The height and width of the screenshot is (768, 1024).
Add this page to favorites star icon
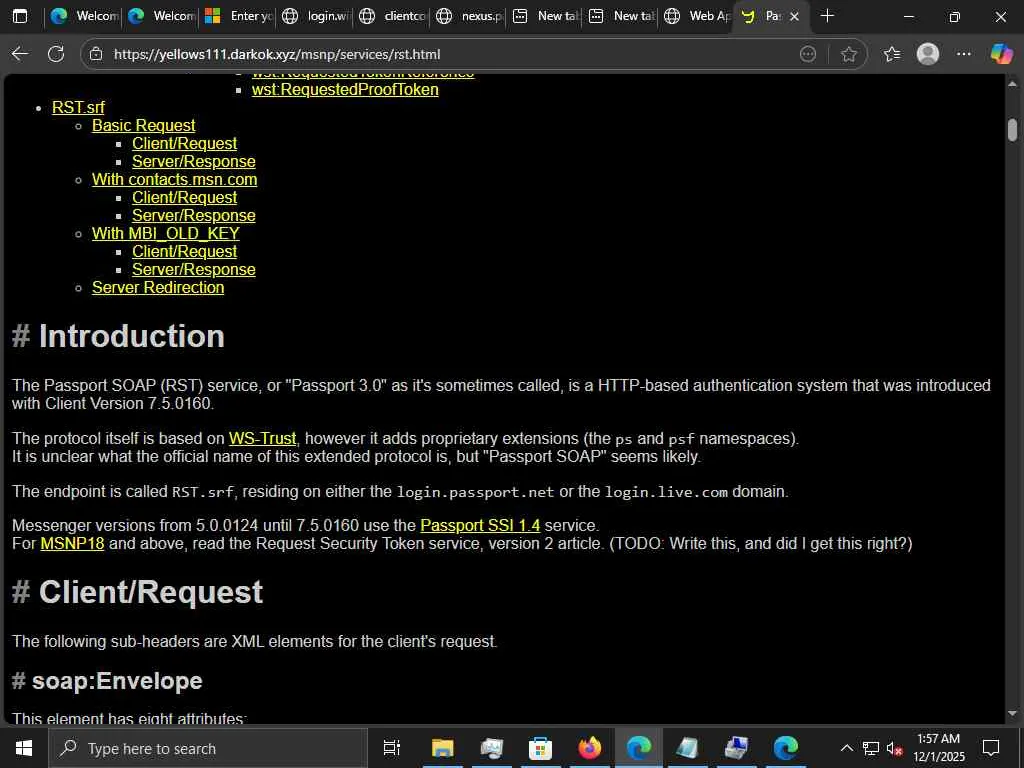point(849,54)
